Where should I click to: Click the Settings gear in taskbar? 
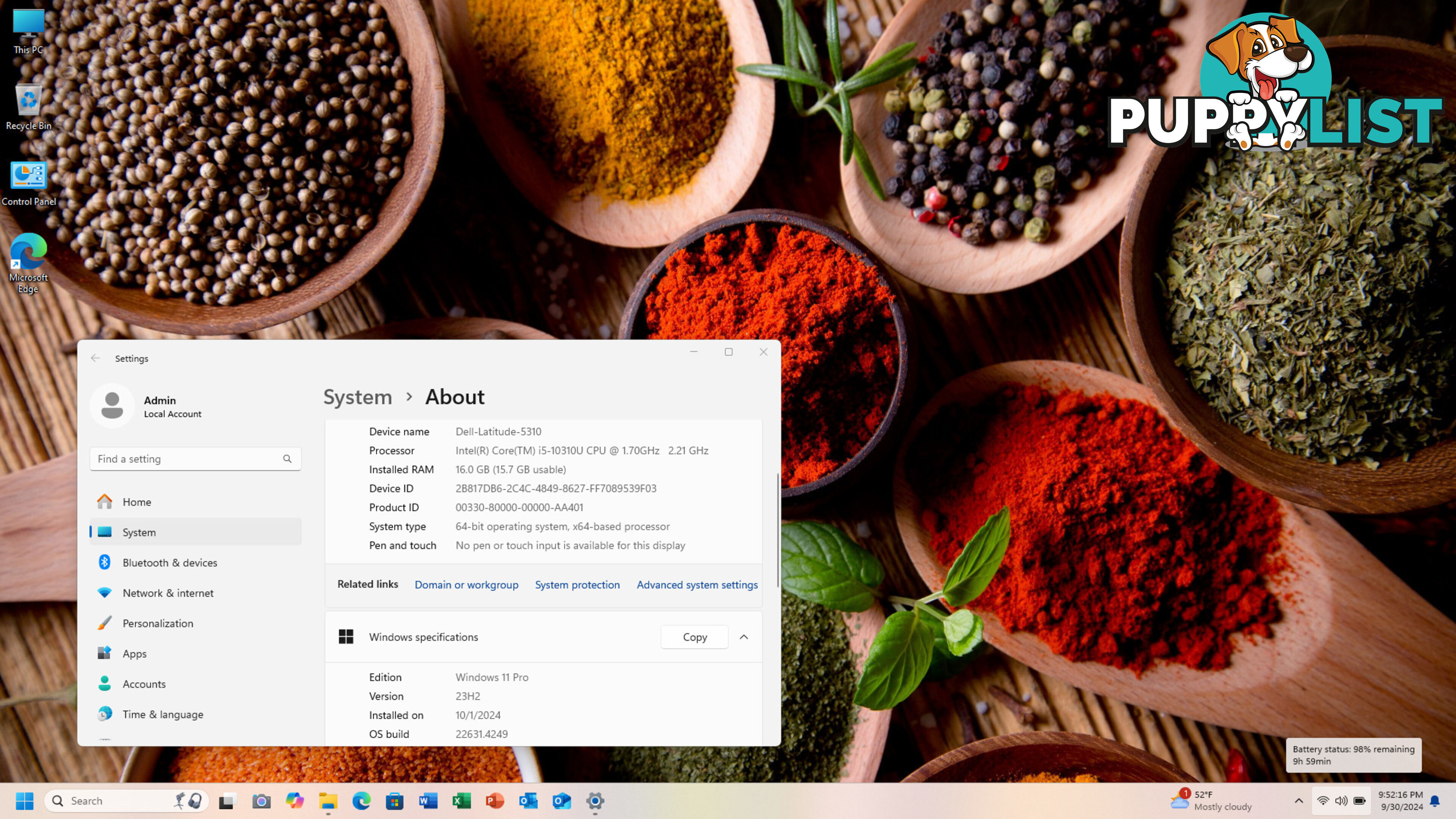595,800
